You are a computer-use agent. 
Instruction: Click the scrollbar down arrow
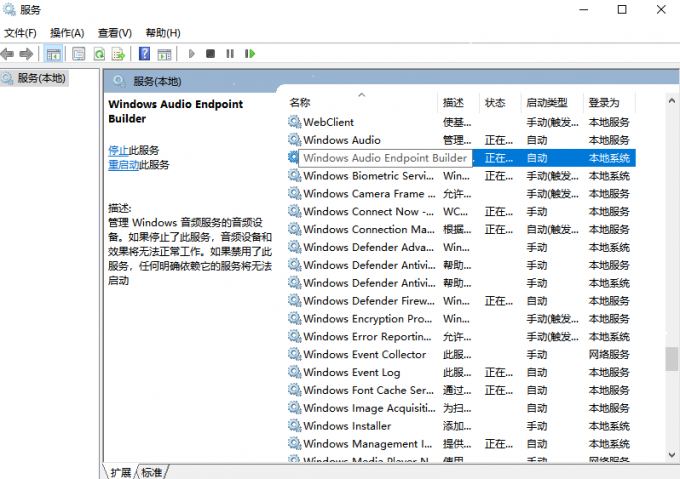click(x=672, y=455)
